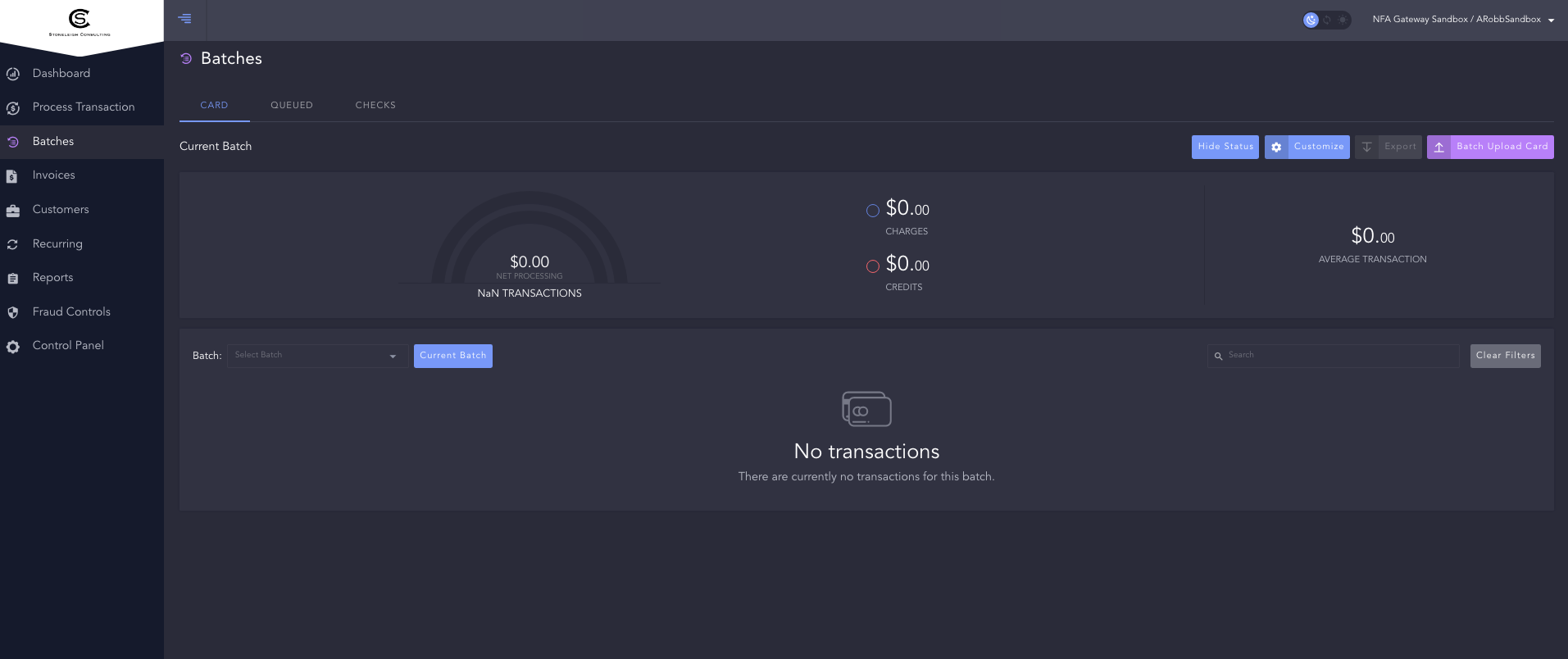1568x659 pixels.
Task: Switch to the QUEUED tab
Action: click(x=292, y=106)
